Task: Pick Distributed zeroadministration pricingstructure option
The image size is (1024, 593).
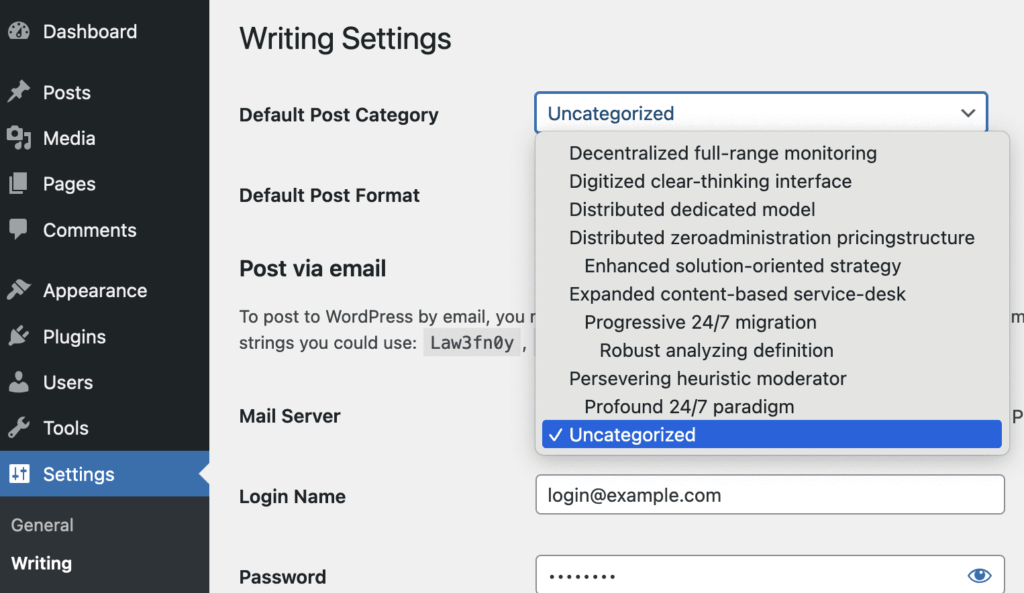Action: click(771, 237)
